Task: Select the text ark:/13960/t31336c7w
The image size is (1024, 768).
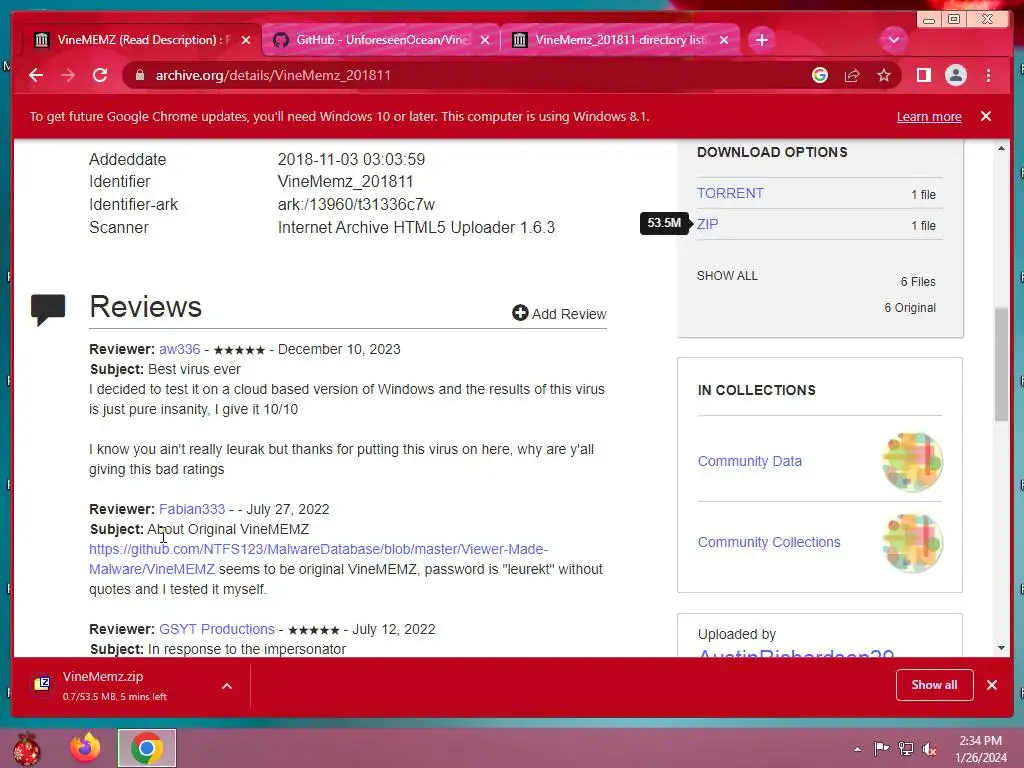Action: (x=356, y=204)
